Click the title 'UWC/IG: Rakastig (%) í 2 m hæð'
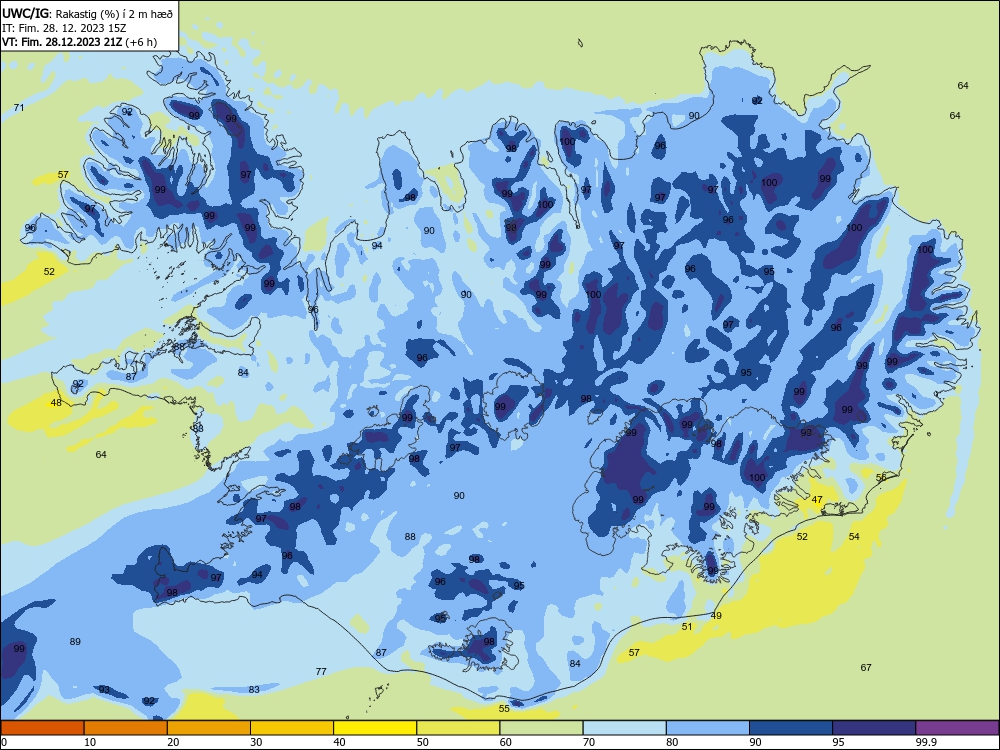The image size is (1000, 750). 87,12
